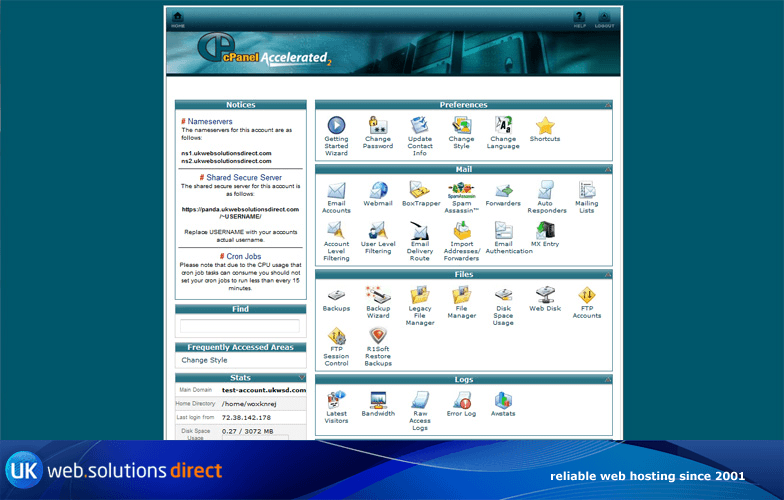Open the Backup Wizard
784x500 pixels.
[x=377, y=295]
